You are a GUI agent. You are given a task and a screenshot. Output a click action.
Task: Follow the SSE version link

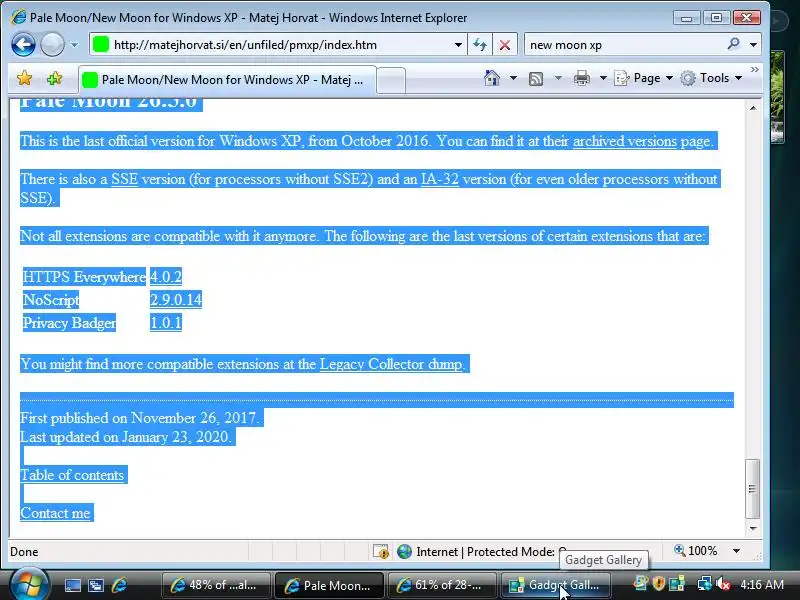pos(124,179)
